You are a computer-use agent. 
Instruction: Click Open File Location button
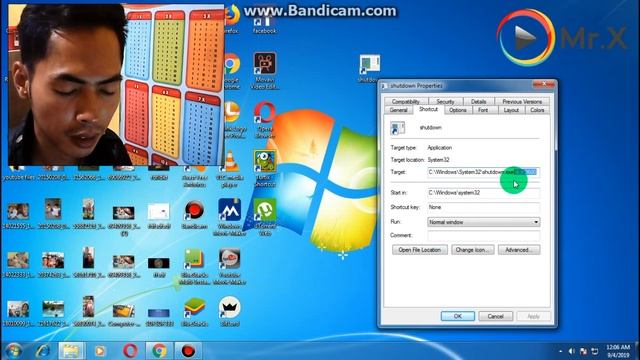click(420, 250)
